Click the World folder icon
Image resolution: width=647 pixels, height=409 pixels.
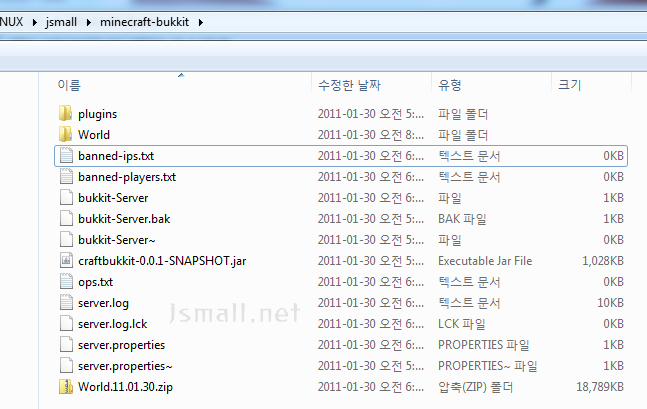click(x=66, y=135)
